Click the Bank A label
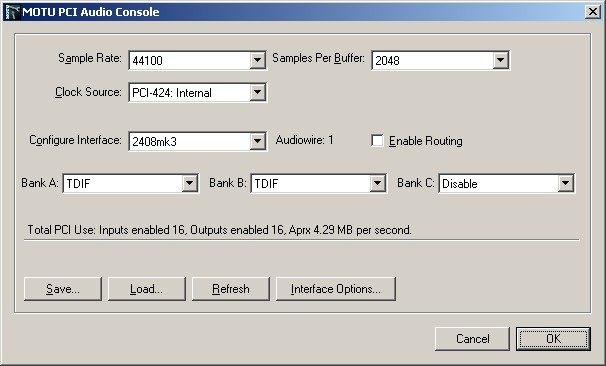This screenshot has width=606, height=366. point(40,182)
